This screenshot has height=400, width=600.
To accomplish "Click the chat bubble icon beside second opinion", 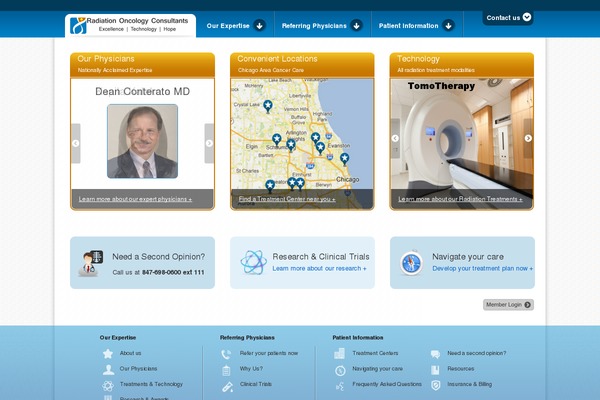I will pos(435,354).
